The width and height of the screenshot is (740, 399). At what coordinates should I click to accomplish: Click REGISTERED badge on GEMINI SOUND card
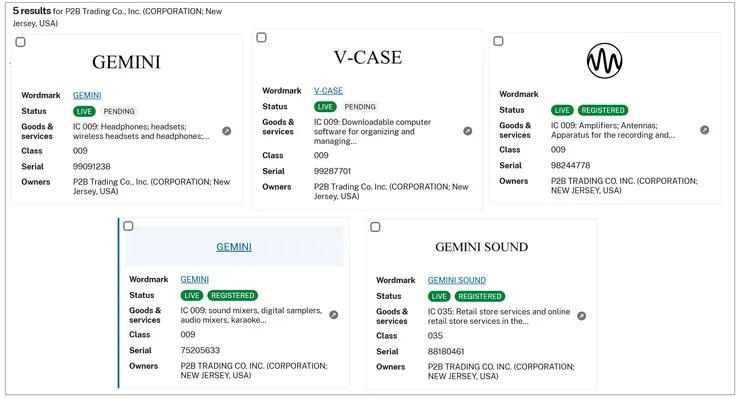point(479,297)
